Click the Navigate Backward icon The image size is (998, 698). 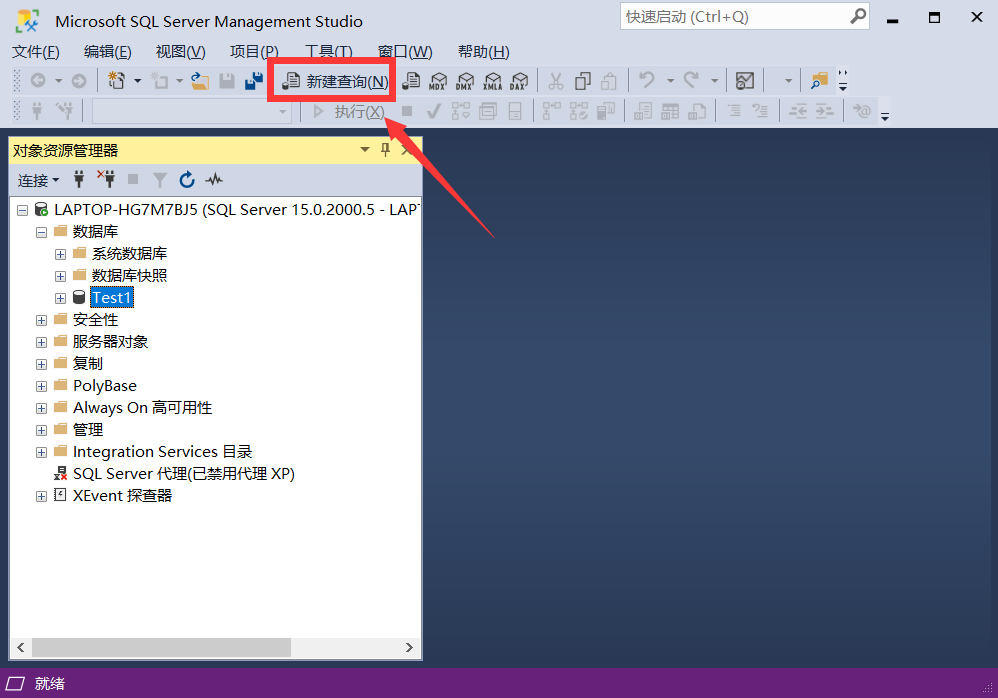click(38, 81)
